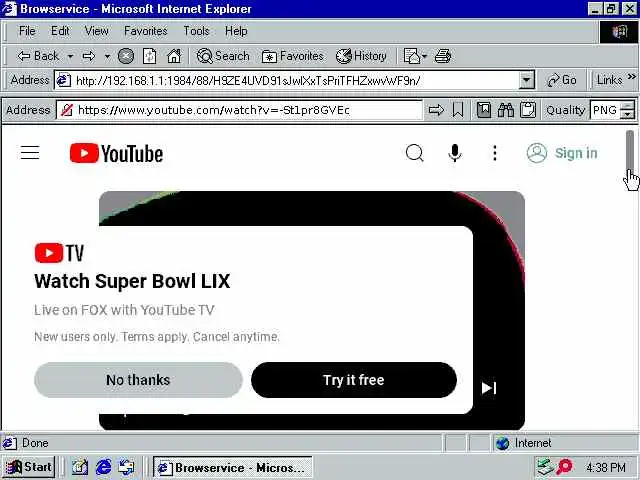The image size is (640, 480).
Task: Dismiss promo with No thanks
Action: [138, 380]
